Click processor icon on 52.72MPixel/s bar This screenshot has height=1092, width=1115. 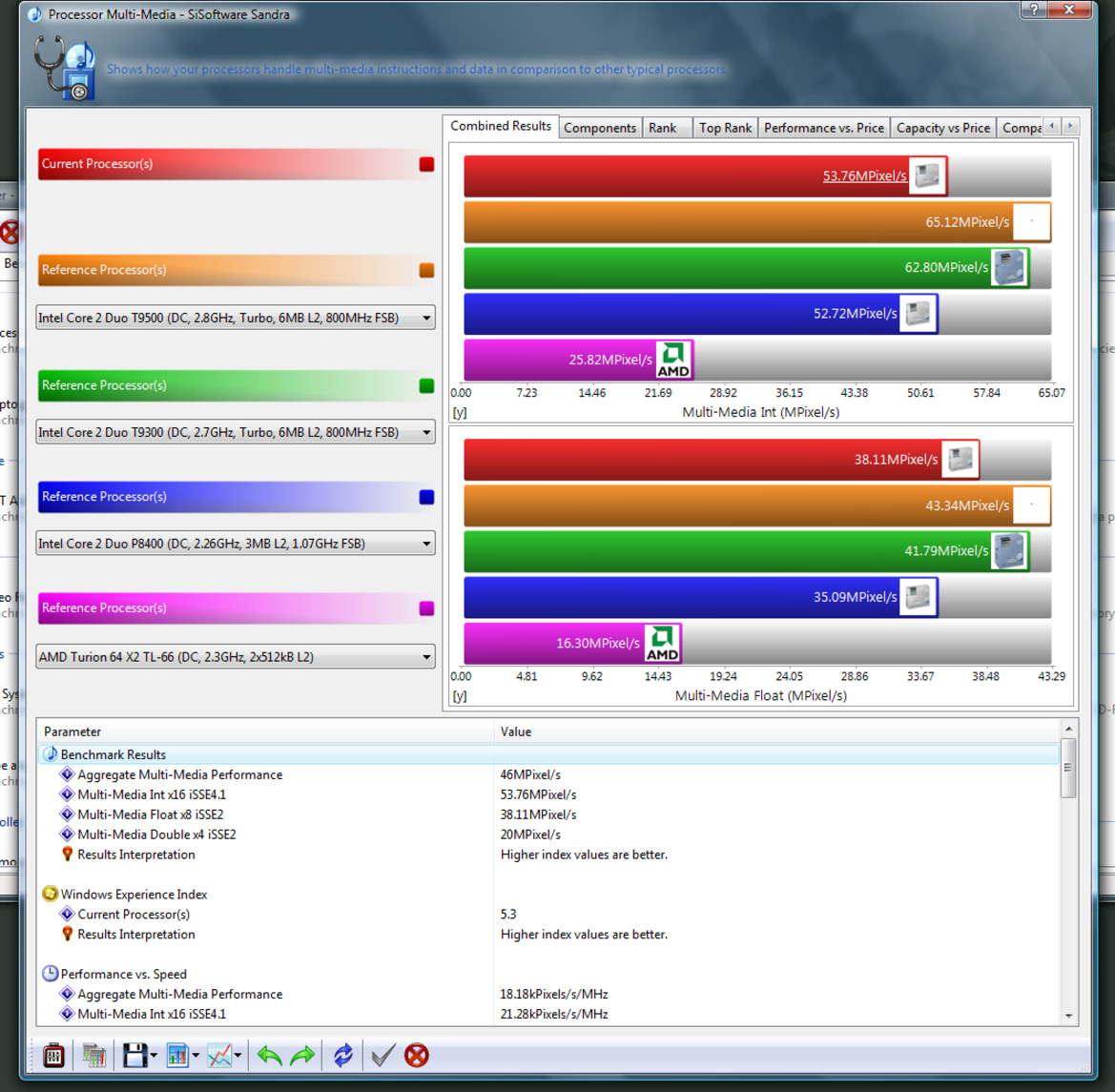[x=918, y=314]
